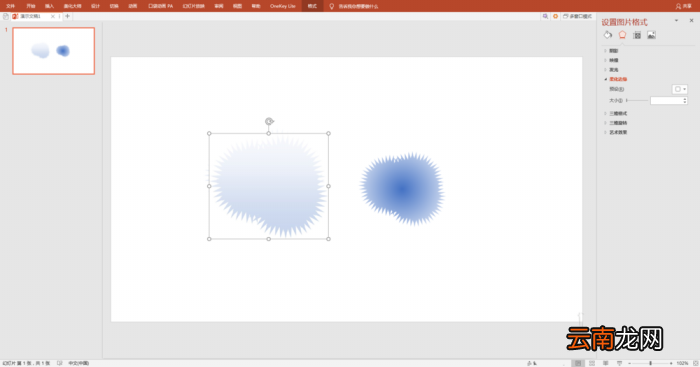
Task: Select slide 1 thumbnail
Action: (54, 51)
